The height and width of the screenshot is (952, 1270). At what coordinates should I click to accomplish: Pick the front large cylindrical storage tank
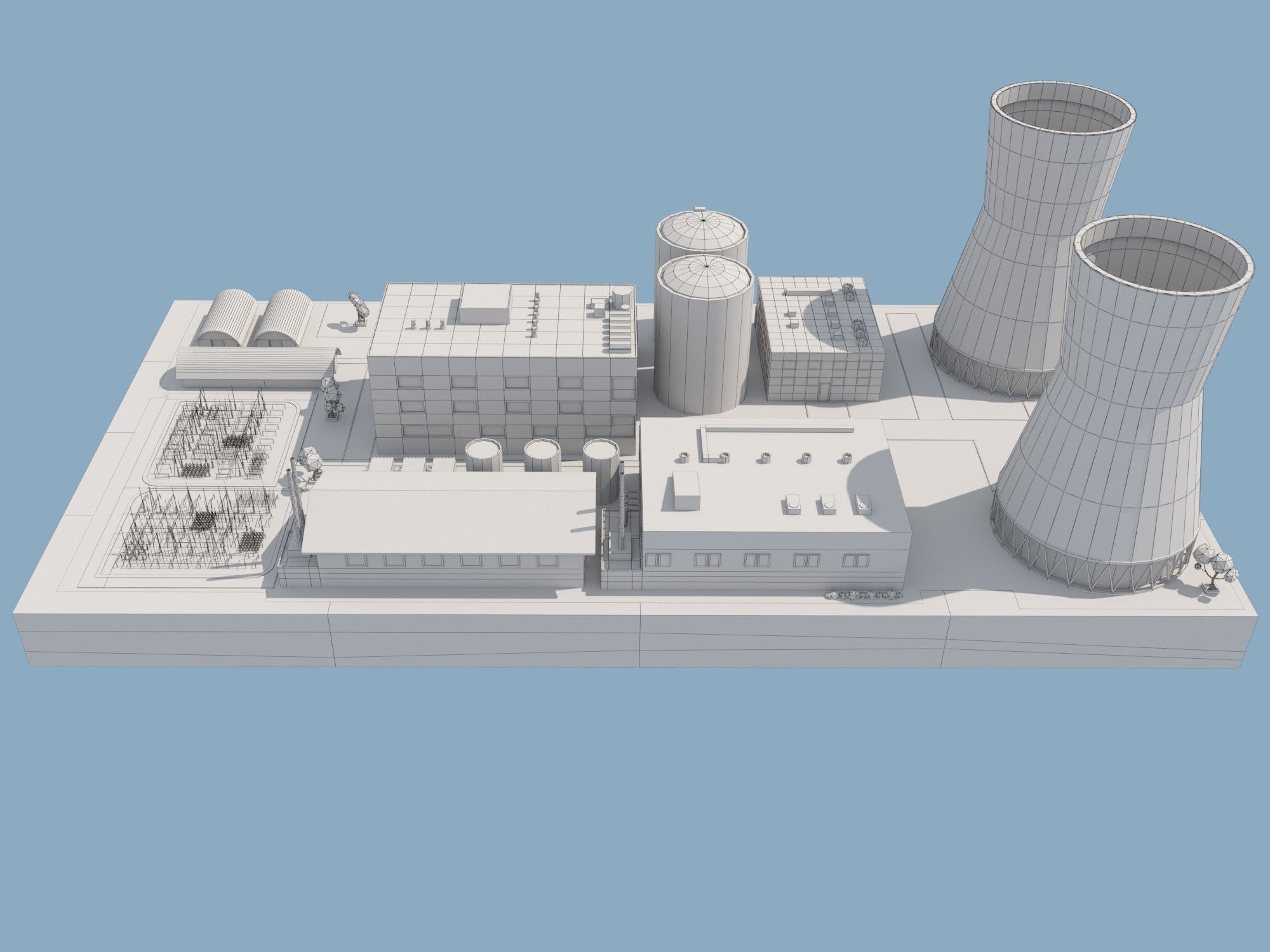coord(704,334)
